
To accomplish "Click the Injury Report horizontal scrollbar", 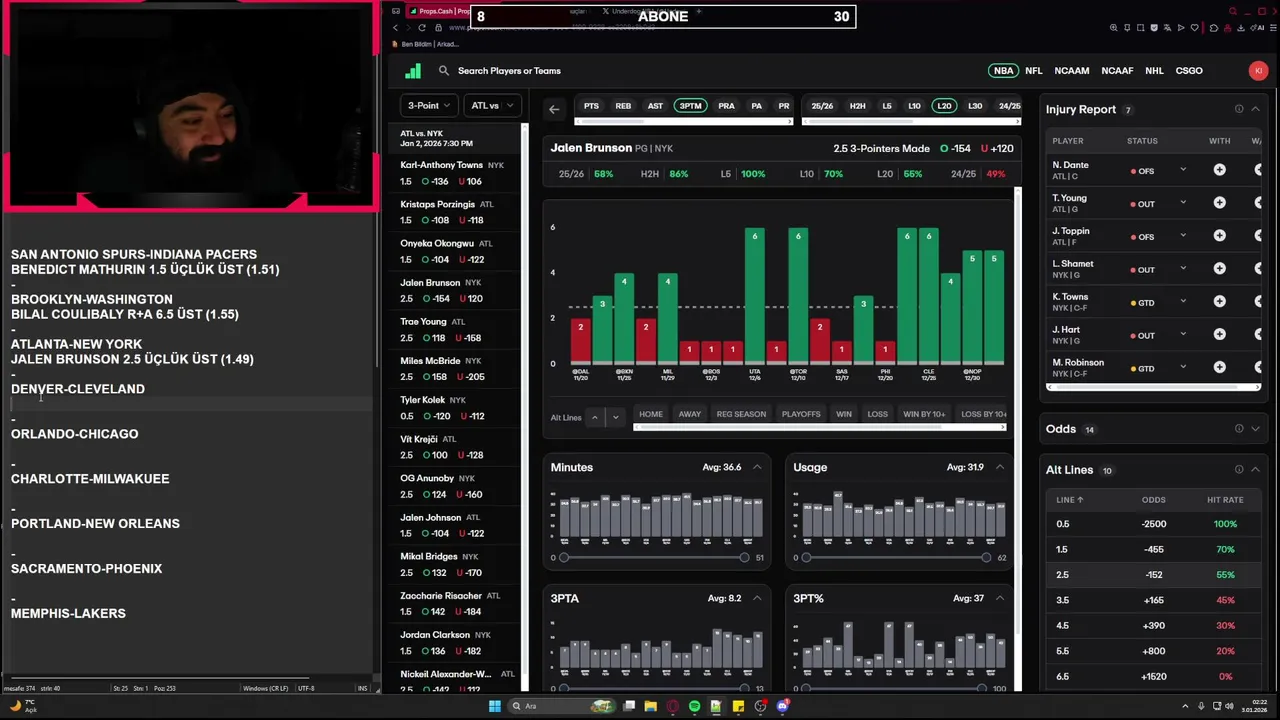I will coord(1153,387).
